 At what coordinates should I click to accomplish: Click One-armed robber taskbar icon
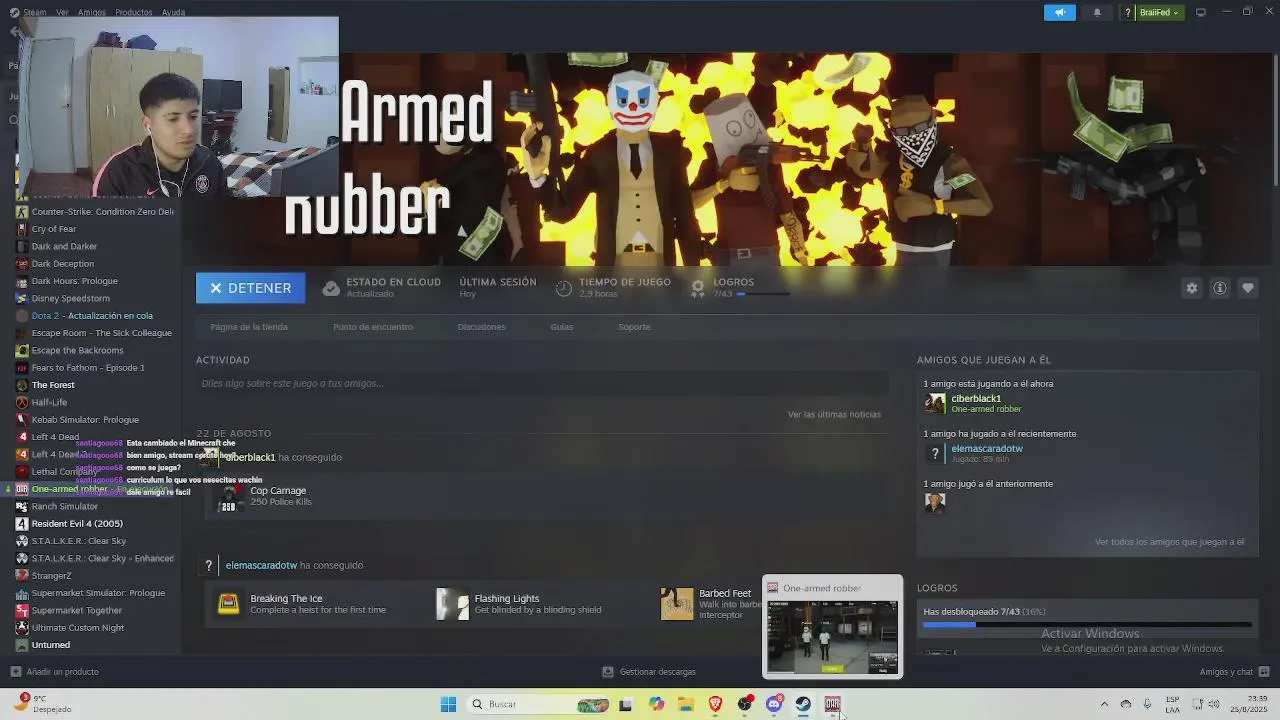(x=832, y=704)
